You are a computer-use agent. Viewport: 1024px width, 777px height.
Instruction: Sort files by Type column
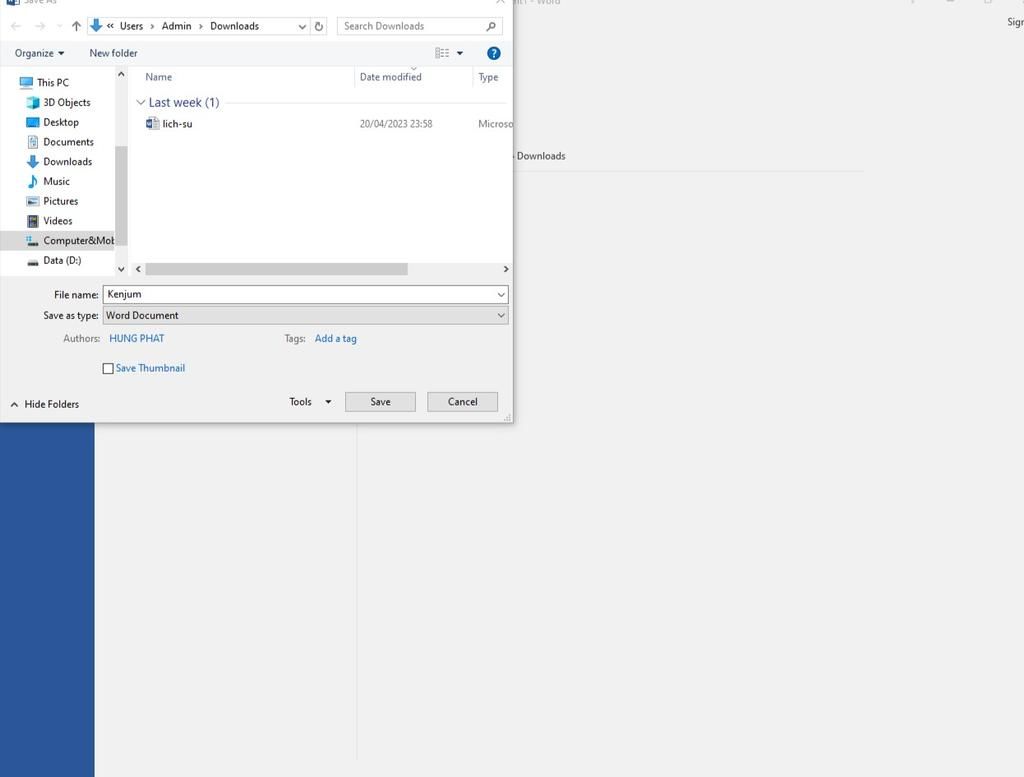[488, 77]
